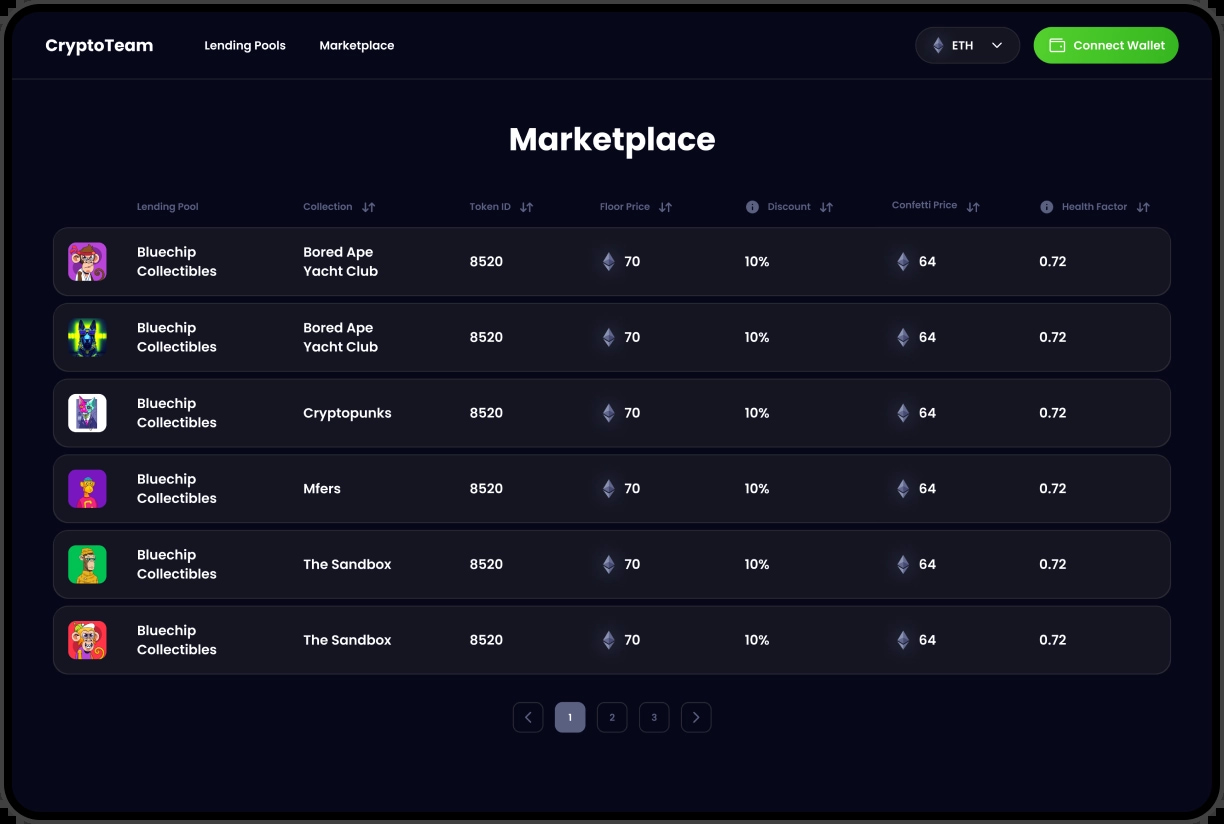Sort by Floor Price arrows icon

pyautogui.click(x=665, y=207)
